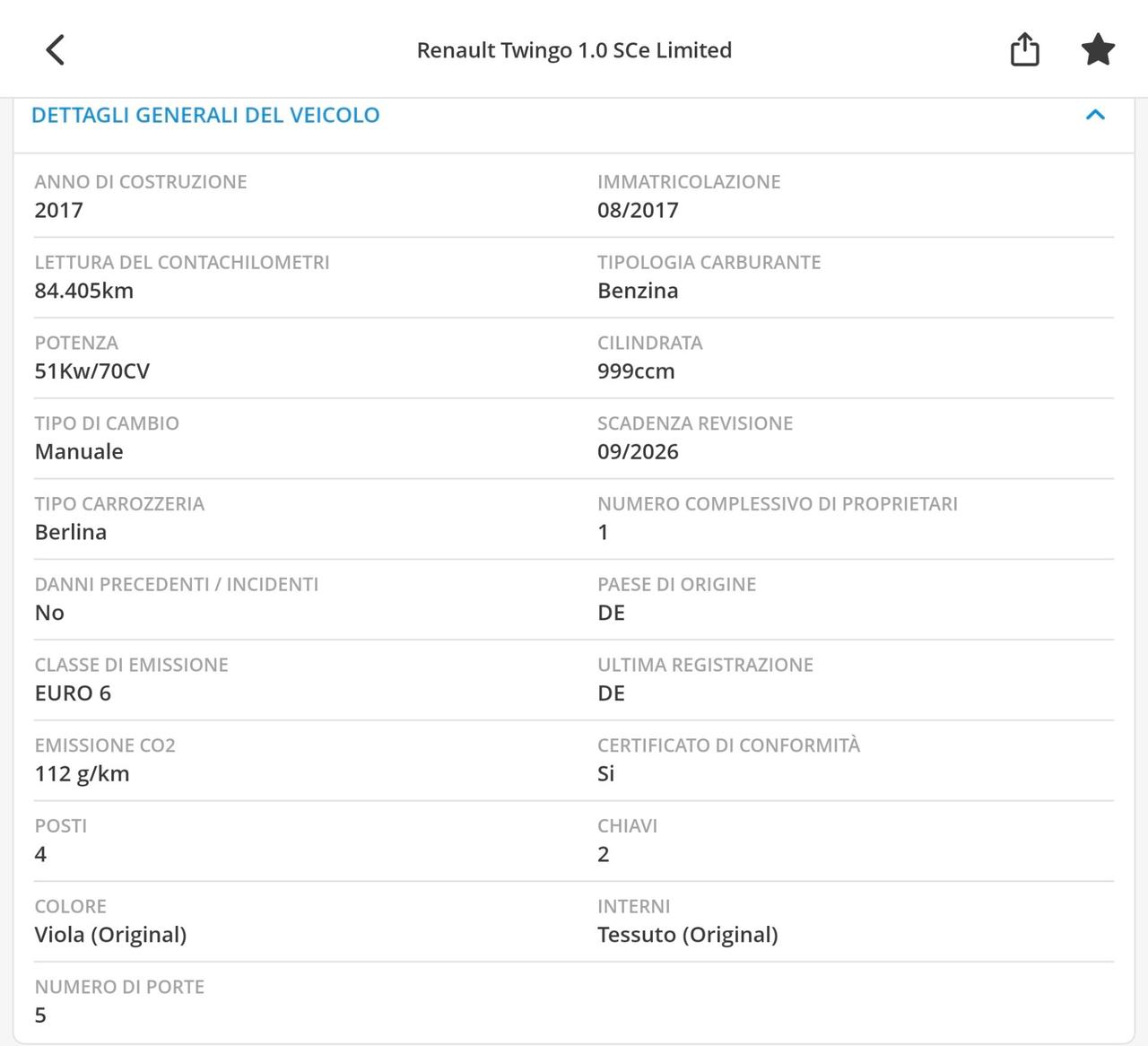This screenshot has height=1046, width=1148.
Task: Click the 'Chiavi' label
Action: 628,825
